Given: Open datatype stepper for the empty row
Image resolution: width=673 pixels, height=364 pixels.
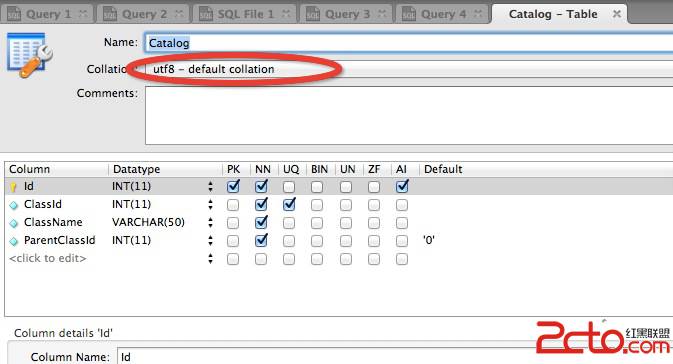Looking at the screenshot, I should (x=210, y=258).
